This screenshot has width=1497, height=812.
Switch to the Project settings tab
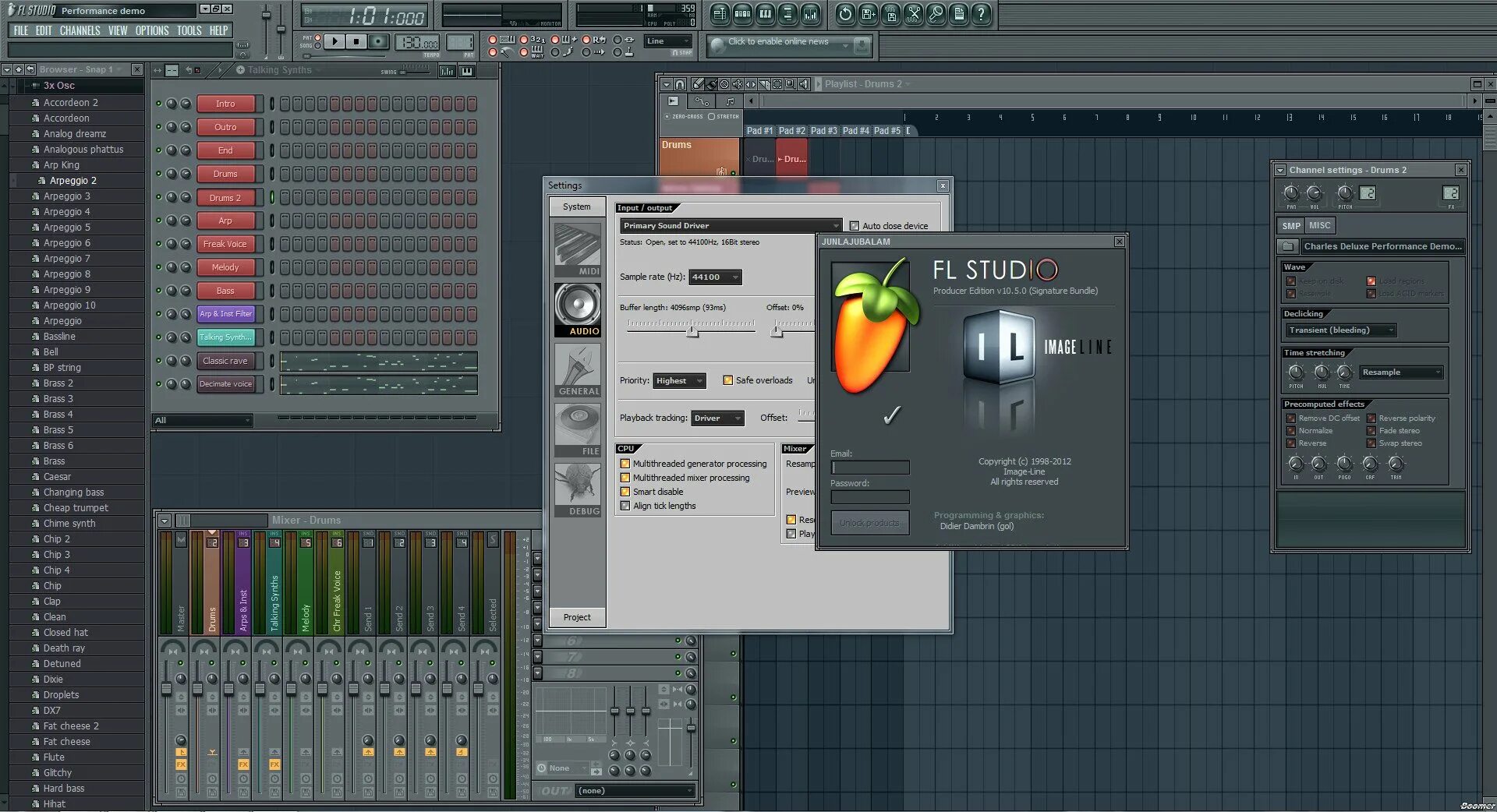(x=577, y=617)
